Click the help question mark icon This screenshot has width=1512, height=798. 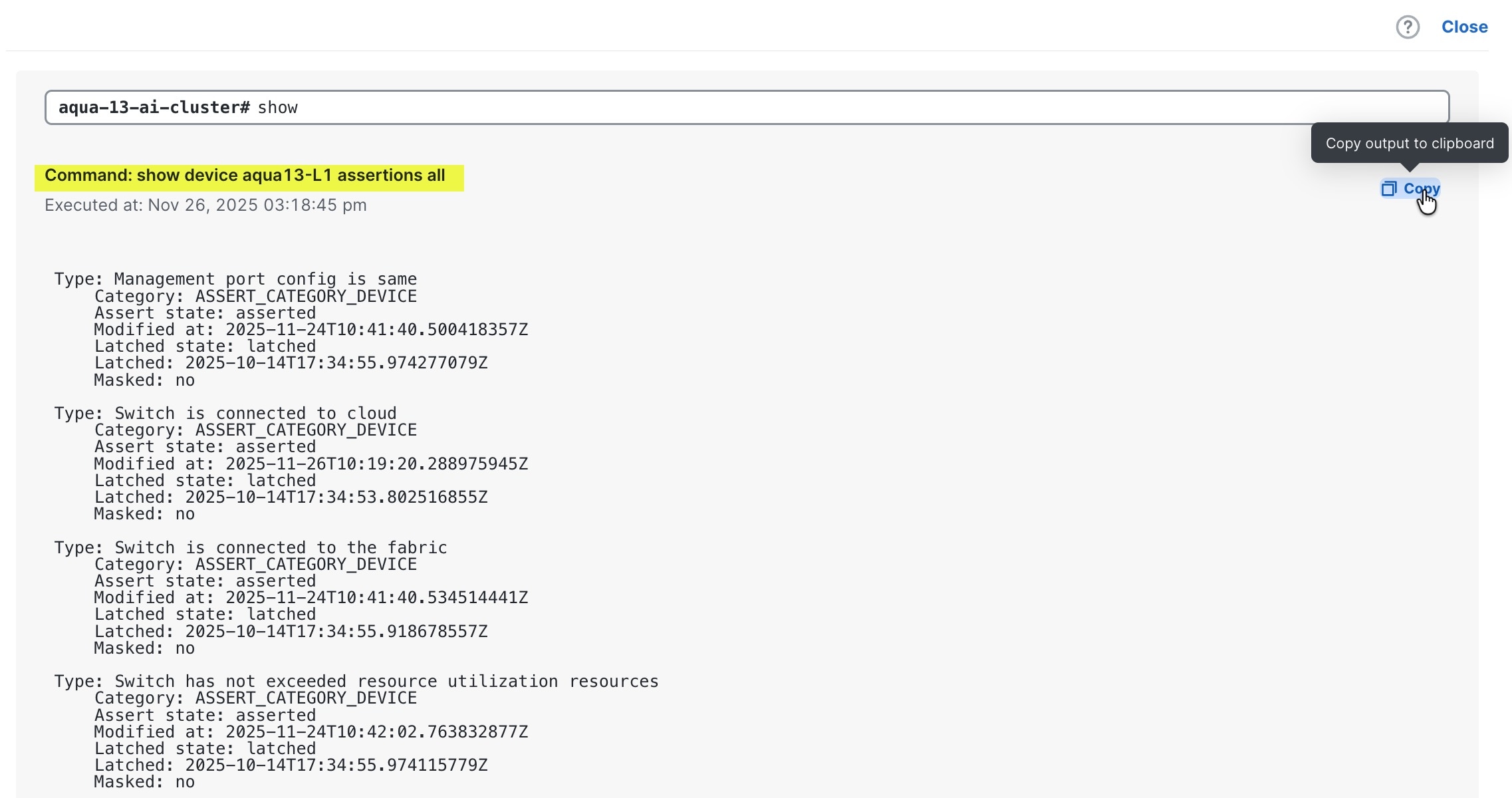1407,27
